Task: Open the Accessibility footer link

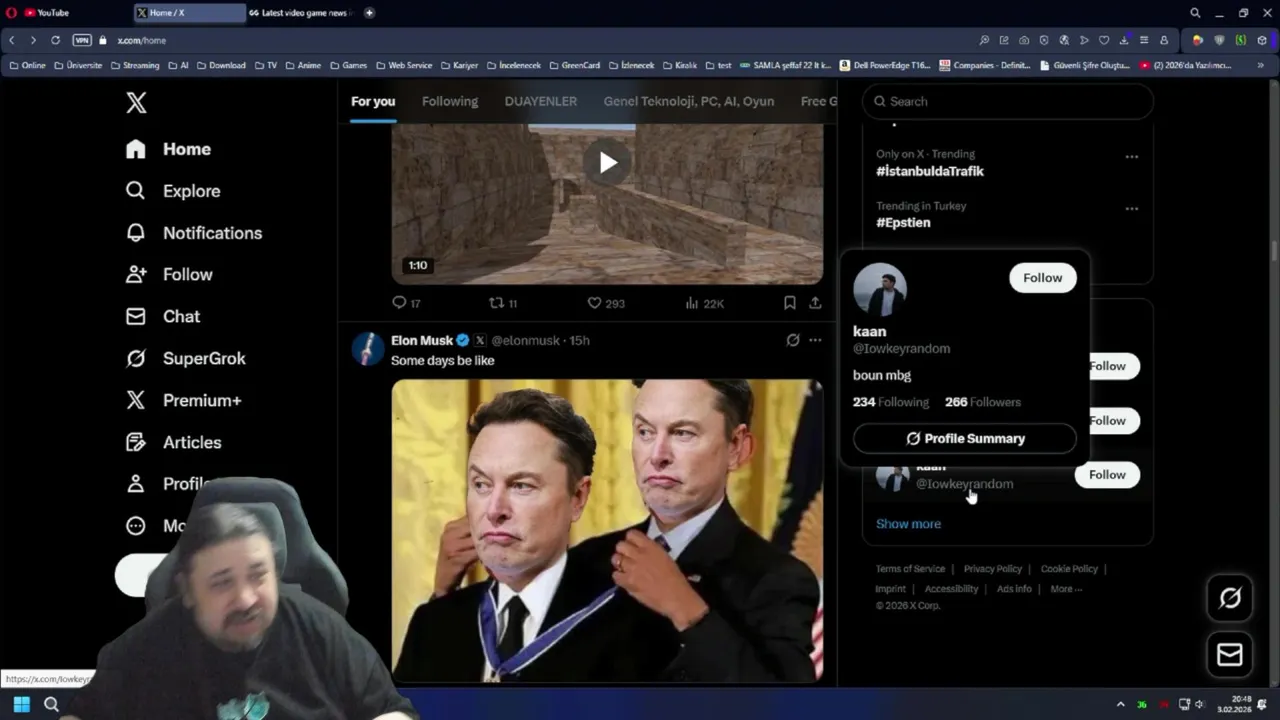Action: pos(951,589)
